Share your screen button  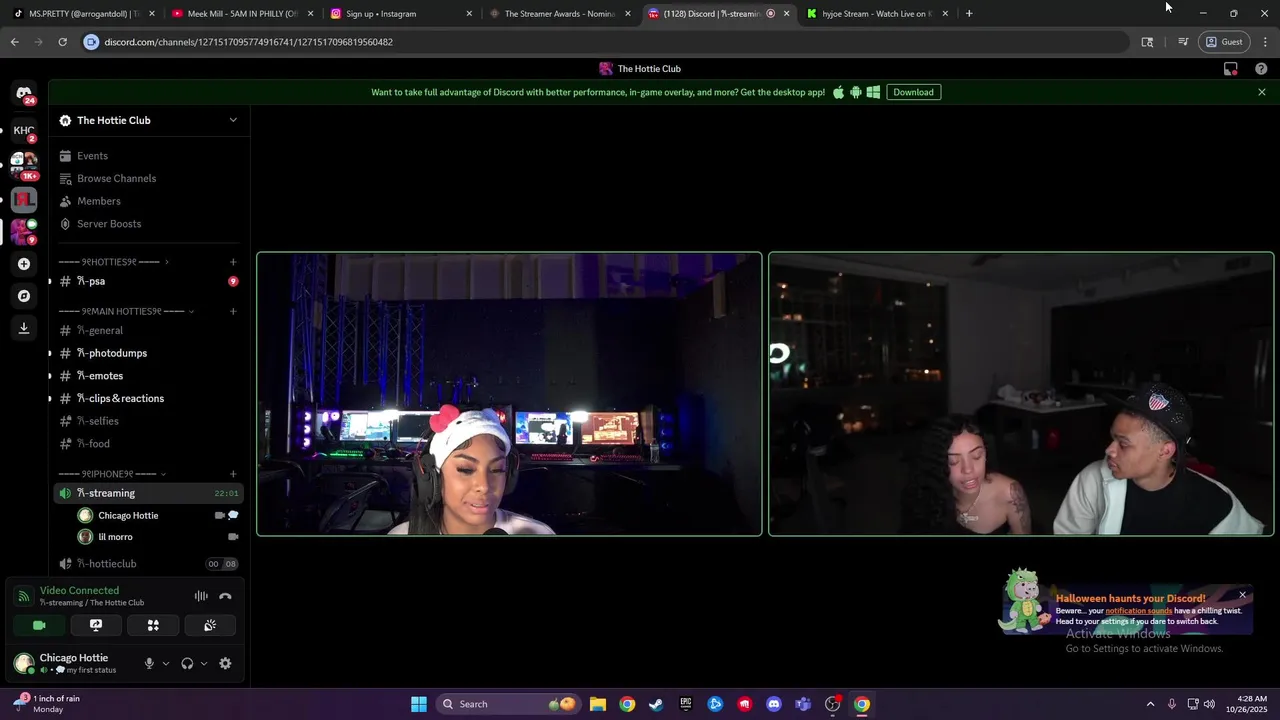96,625
